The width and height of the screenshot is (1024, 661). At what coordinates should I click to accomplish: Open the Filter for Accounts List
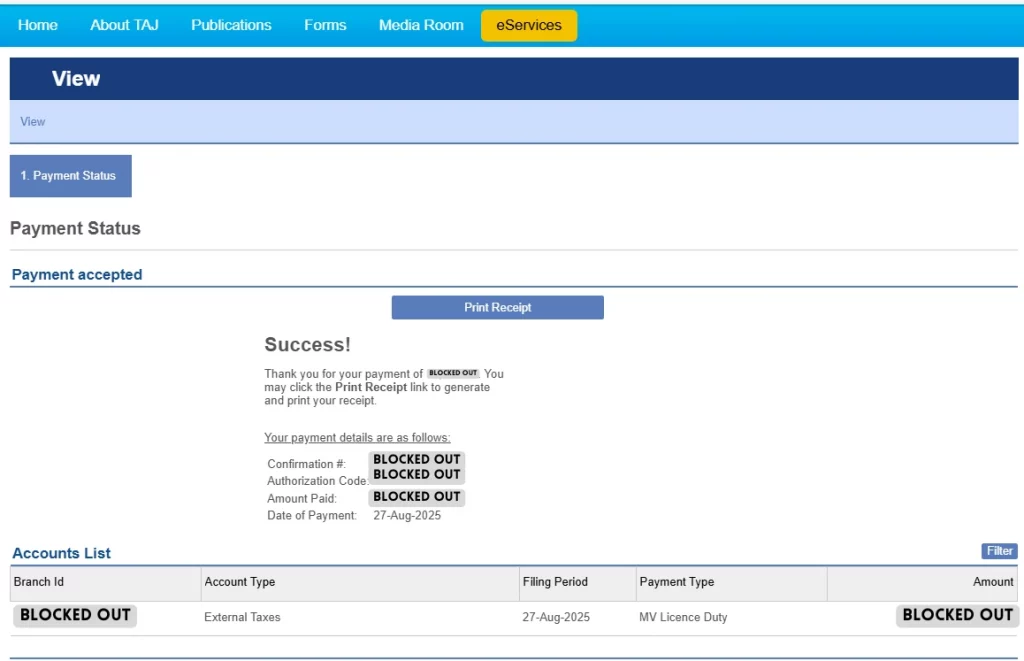pyautogui.click(x=999, y=551)
